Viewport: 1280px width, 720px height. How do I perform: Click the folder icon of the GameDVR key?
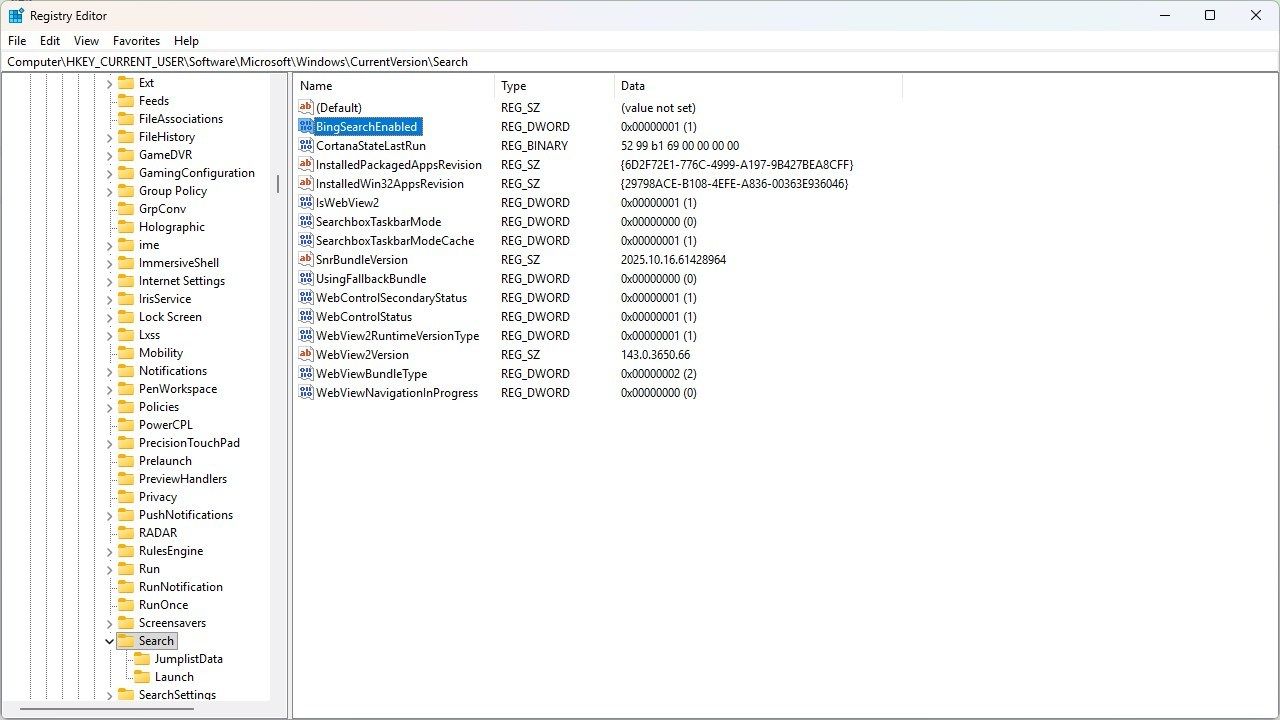126,155
